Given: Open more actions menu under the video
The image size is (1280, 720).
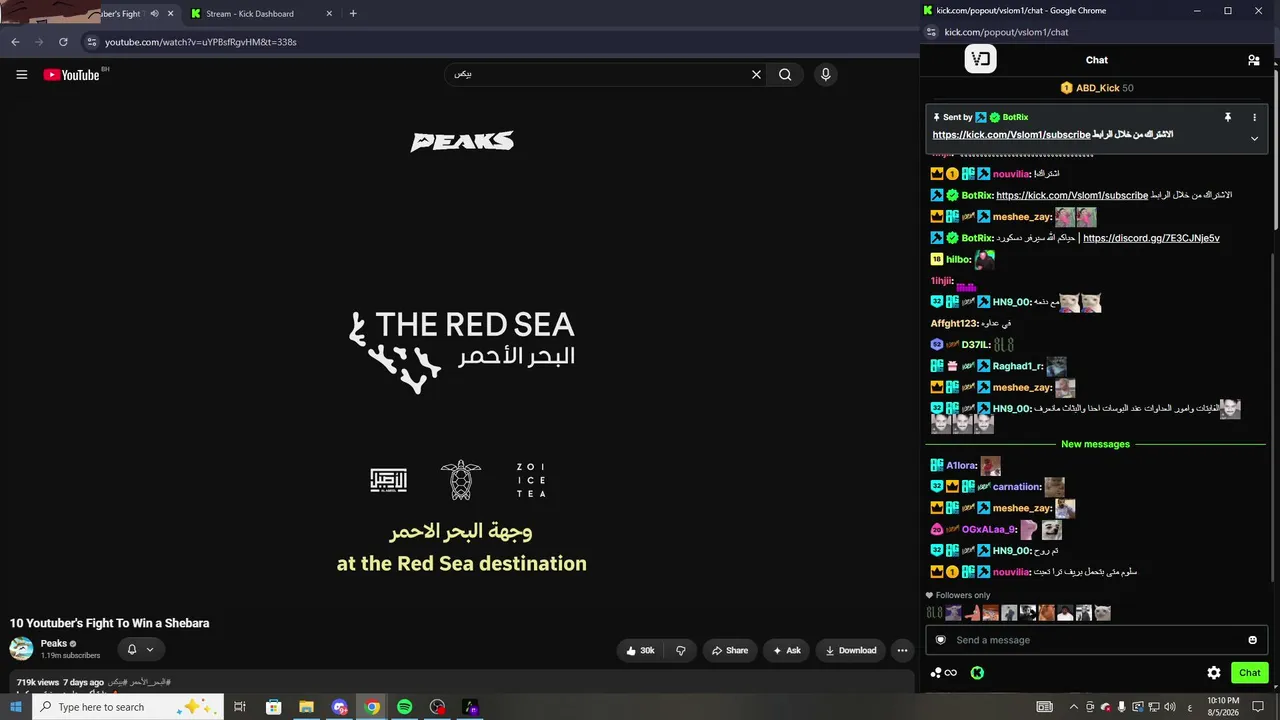Looking at the screenshot, I should click(x=902, y=650).
